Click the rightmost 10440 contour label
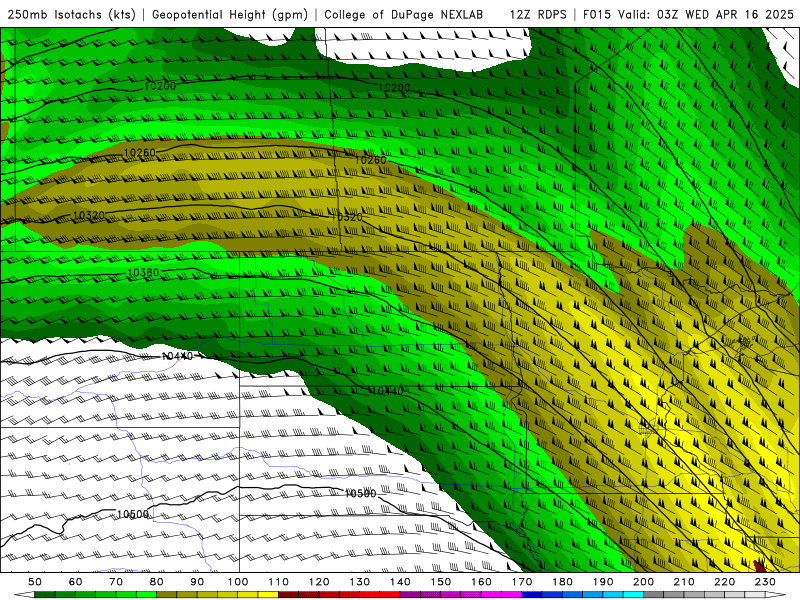Viewport: 800px width, 600px height. [387, 391]
